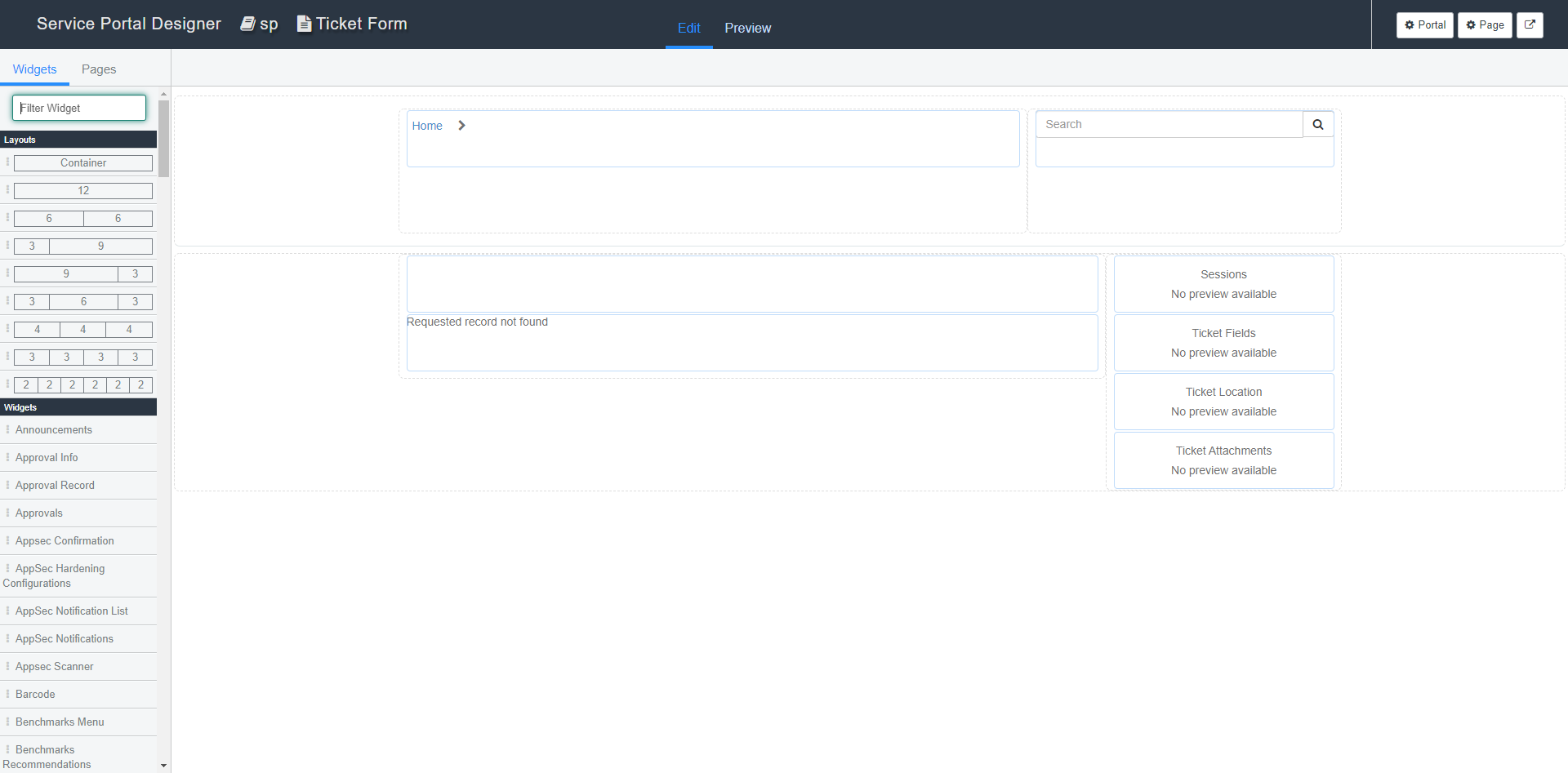Screen dimensions: 1568x773
Task: Open Portal settings button
Action: [x=1424, y=25]
